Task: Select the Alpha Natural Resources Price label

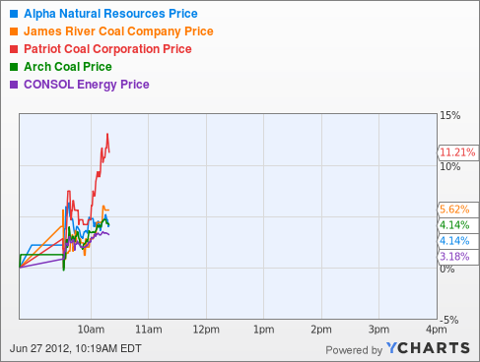Action: [111, 14]
